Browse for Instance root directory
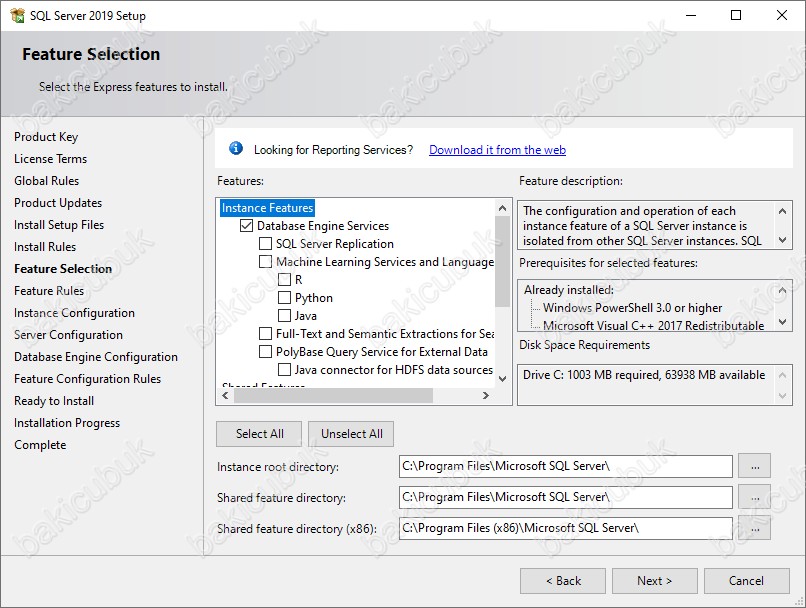Viewport: 806px width, 608px height. tap(755, 466)
